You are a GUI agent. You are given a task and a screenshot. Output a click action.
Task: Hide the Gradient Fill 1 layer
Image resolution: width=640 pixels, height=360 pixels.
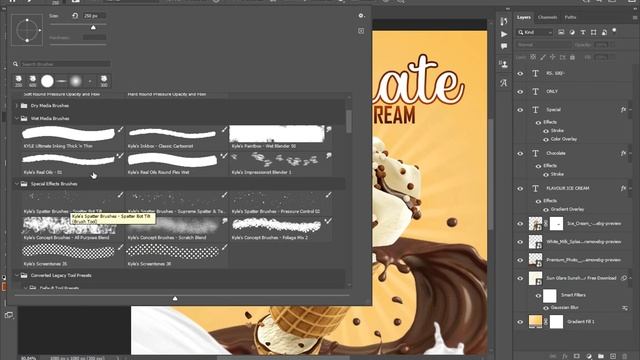pos(520,322)
